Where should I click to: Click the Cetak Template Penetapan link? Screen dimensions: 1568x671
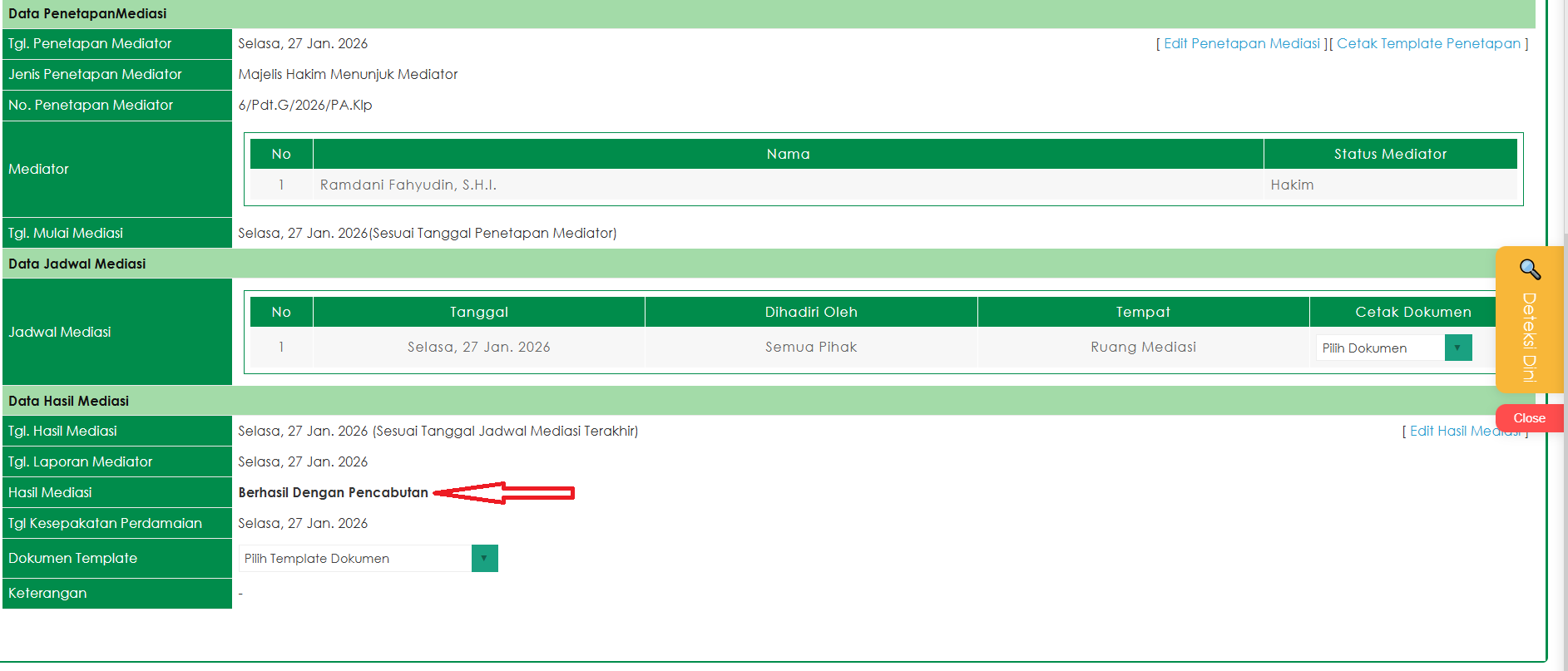click(1428, 44)
